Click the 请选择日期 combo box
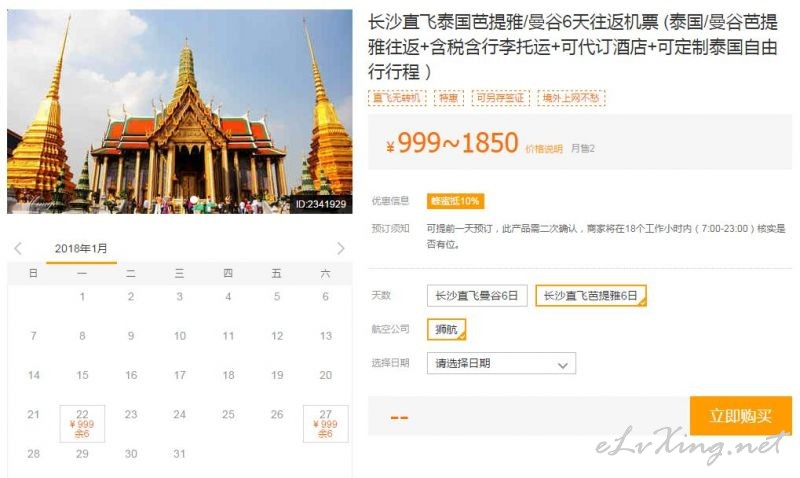 501,363
